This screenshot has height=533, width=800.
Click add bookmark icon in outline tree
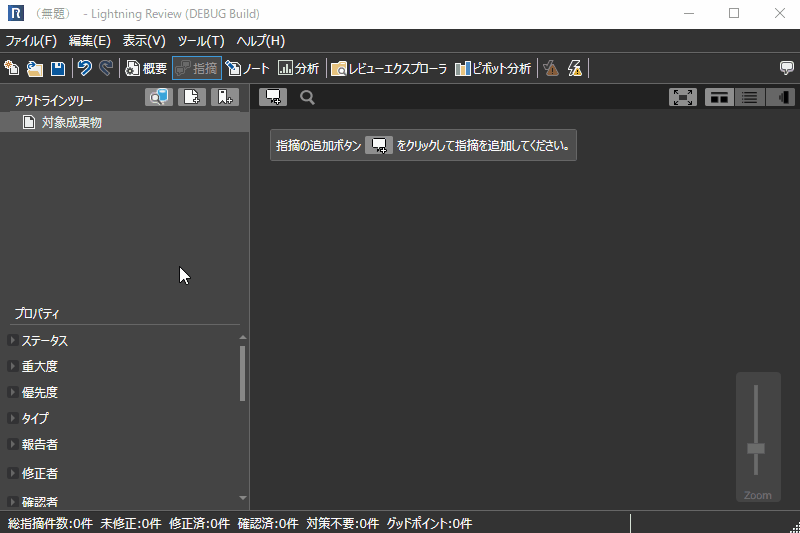click(x=225, y=97)
